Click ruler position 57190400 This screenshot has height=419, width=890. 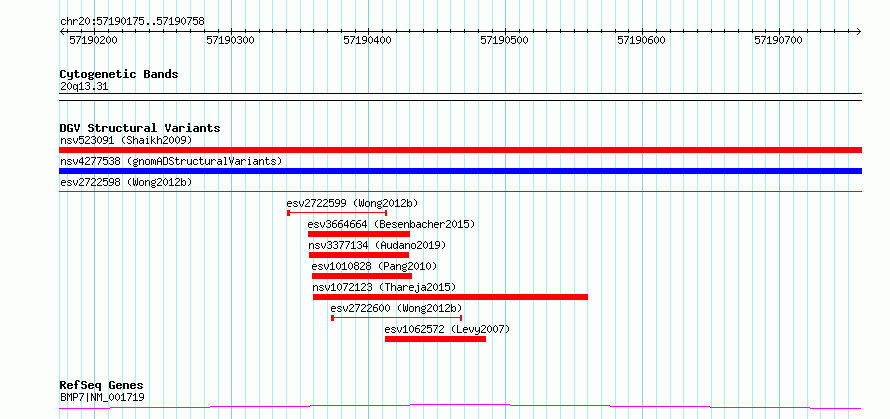point(368,40)
